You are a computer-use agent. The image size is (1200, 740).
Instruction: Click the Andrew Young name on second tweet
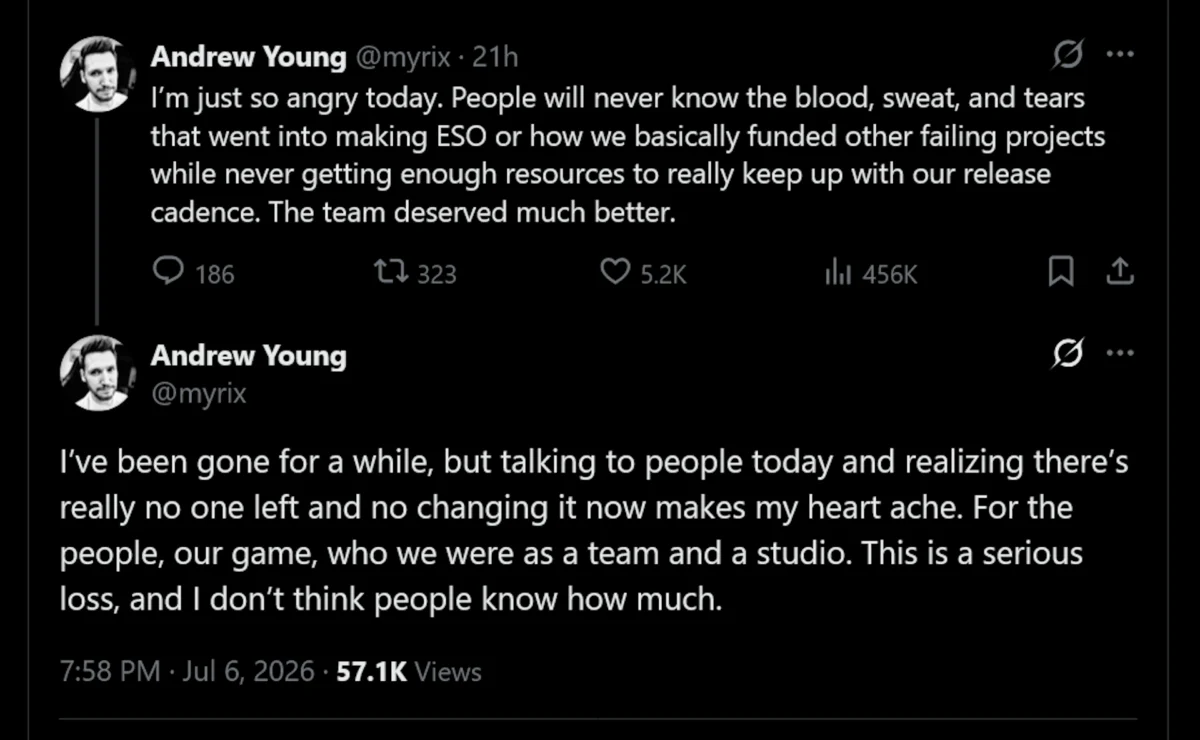point(248,356)
